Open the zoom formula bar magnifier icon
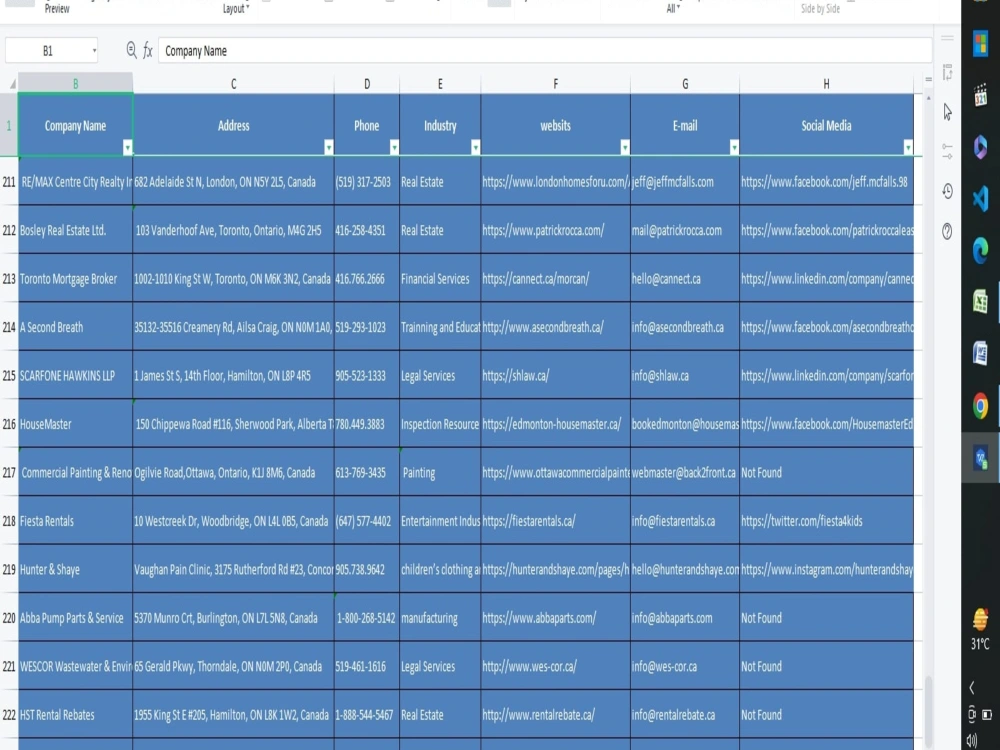Screen dimensions: 1000x750 click(131, 50)
